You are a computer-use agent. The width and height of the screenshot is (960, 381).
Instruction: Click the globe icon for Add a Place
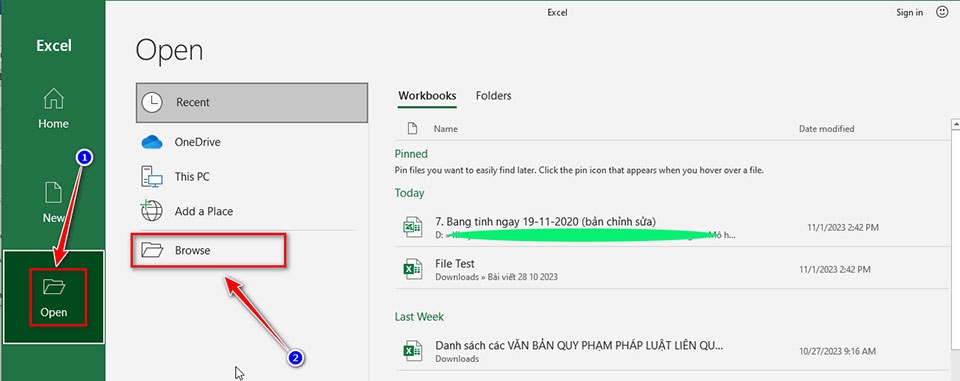tap(151, 211)
